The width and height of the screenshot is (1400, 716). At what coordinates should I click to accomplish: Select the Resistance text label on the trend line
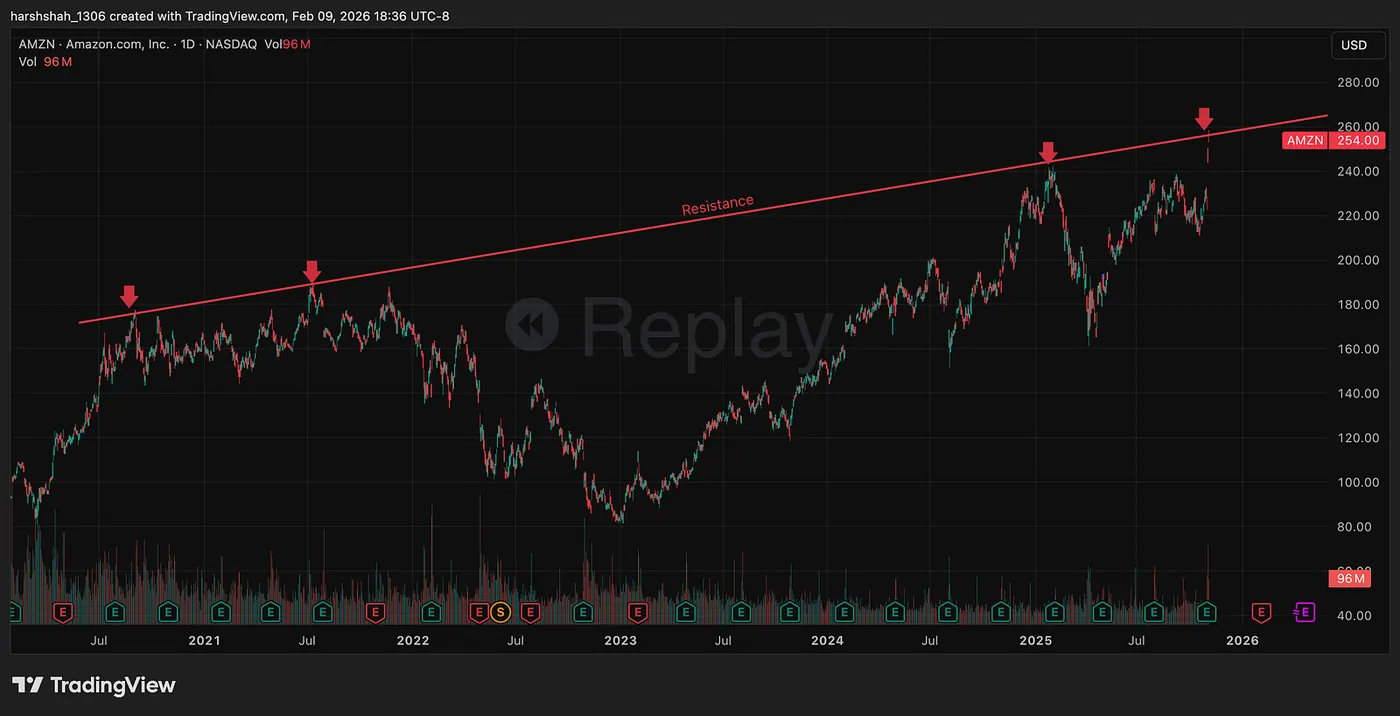click(x=717, y=206)
